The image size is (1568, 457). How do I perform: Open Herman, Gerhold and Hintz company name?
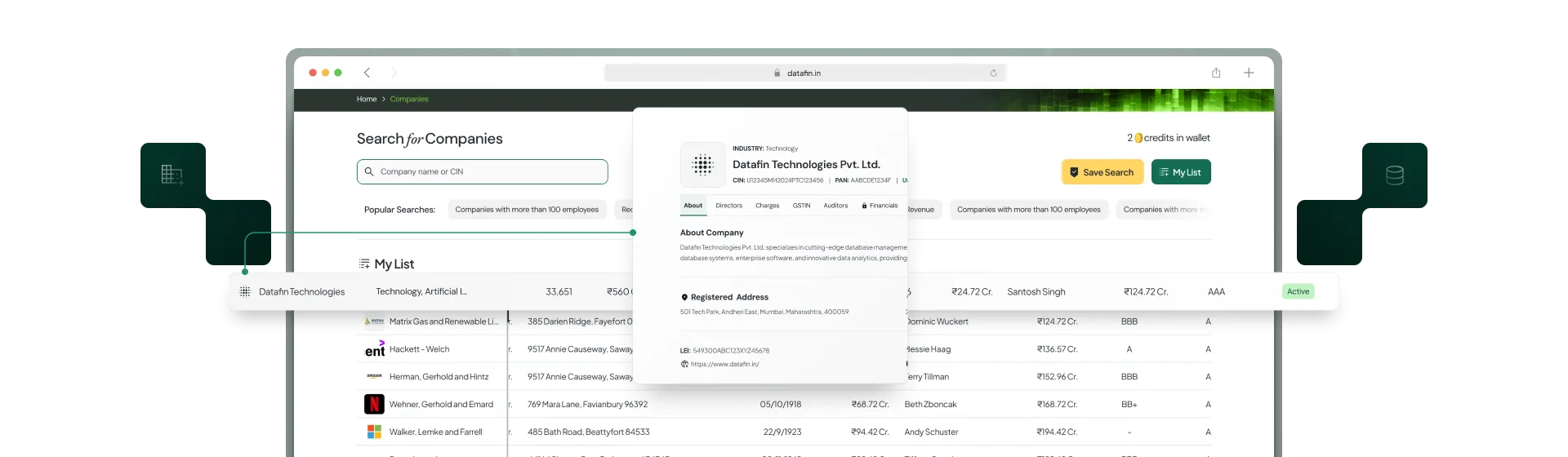[439, 377]
